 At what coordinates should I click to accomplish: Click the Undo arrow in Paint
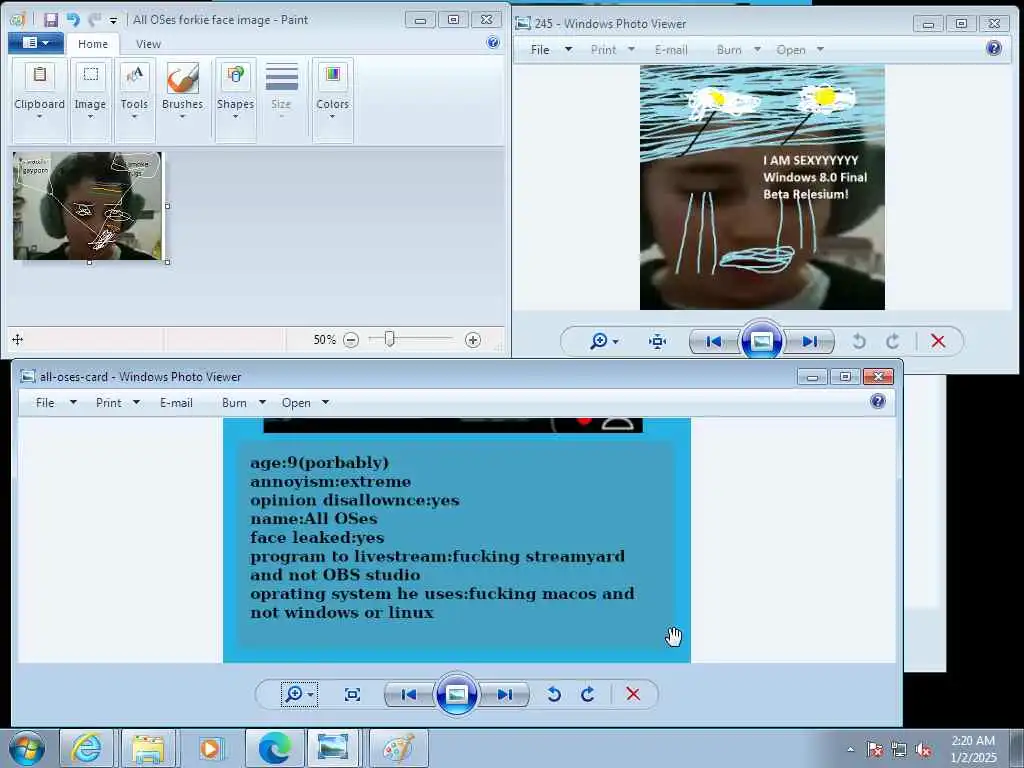pyautogui.click(x=72, y=20)
